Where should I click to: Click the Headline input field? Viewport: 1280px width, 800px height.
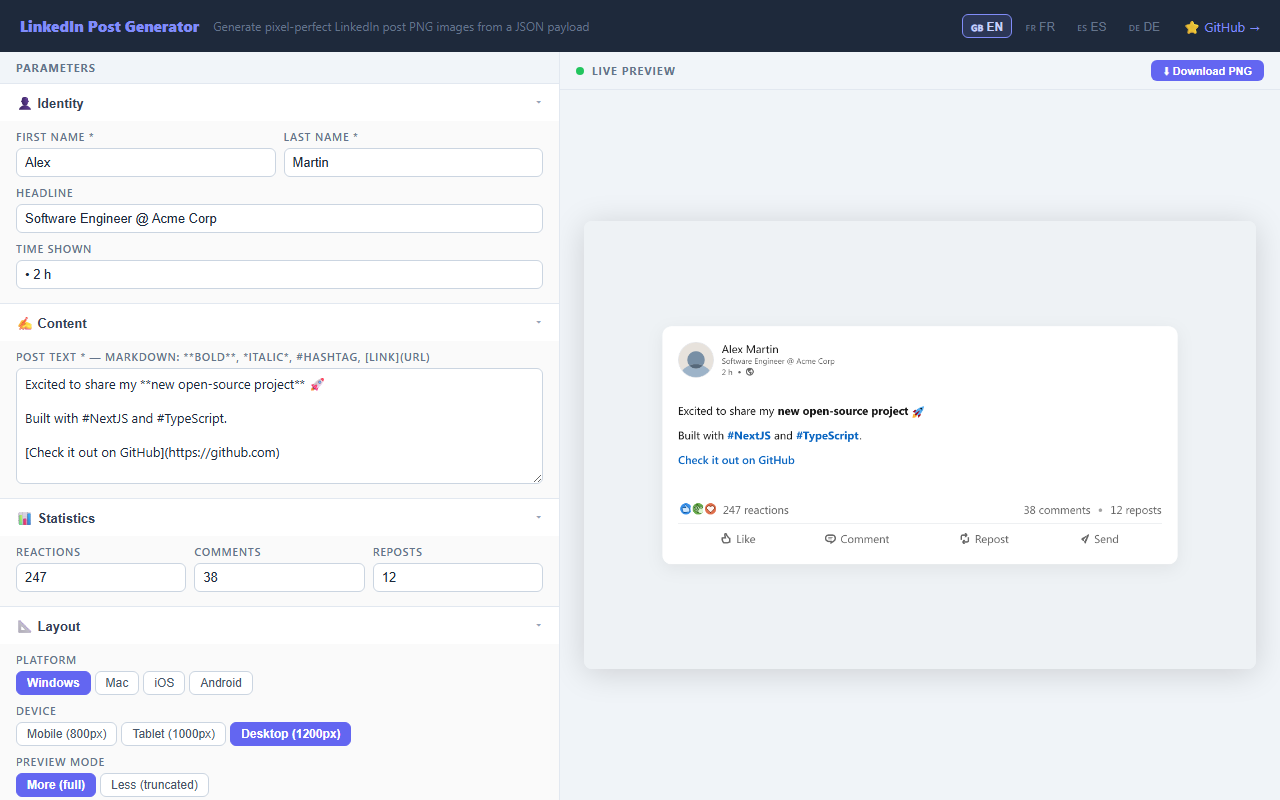(279, 218)
